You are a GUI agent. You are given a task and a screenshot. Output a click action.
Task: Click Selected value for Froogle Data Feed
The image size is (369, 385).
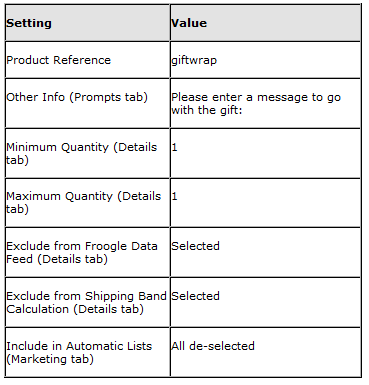tap(195, 246)
